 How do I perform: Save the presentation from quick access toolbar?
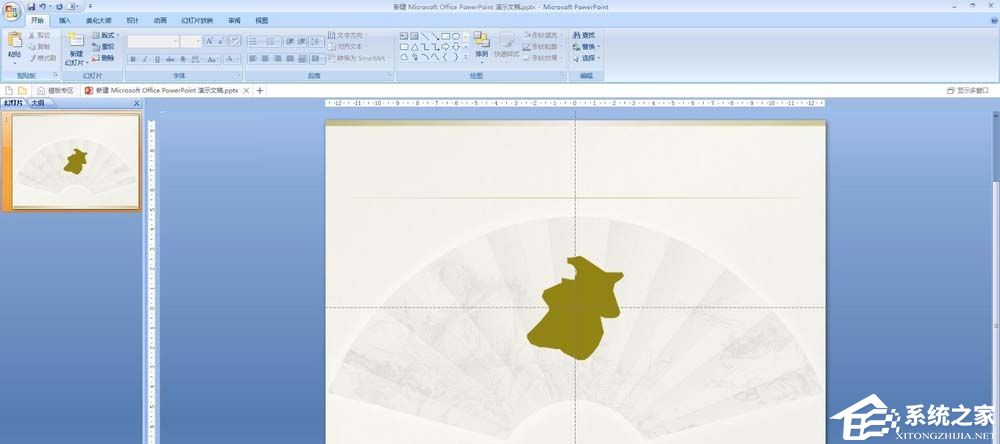click(x=31, y=6)
